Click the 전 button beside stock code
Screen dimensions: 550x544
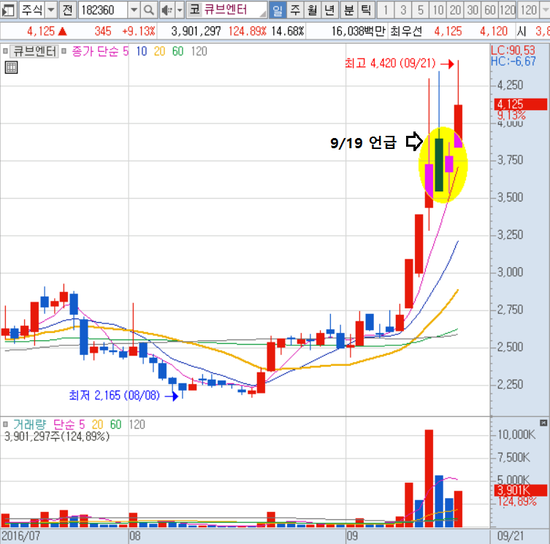67,10
